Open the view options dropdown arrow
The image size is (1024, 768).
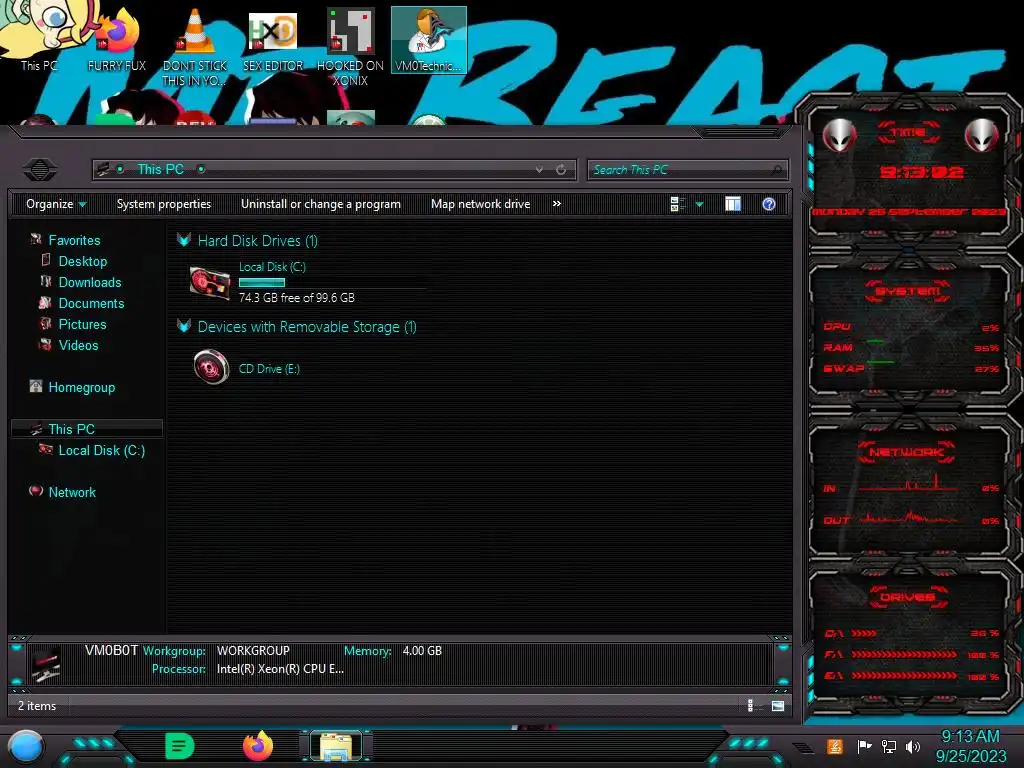click(699, 204)
